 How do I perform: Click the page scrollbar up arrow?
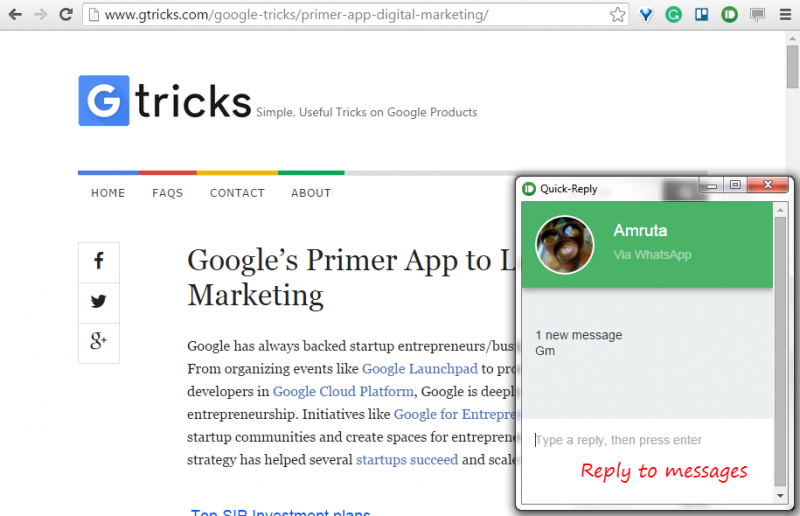pos(792,38)
